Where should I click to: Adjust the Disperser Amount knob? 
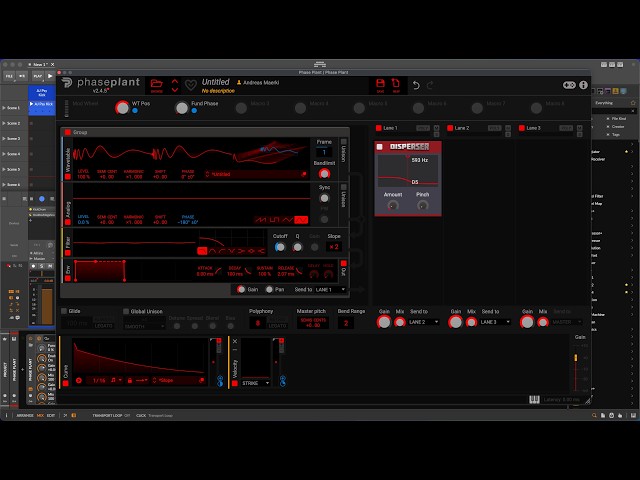(x=393, y=206)
